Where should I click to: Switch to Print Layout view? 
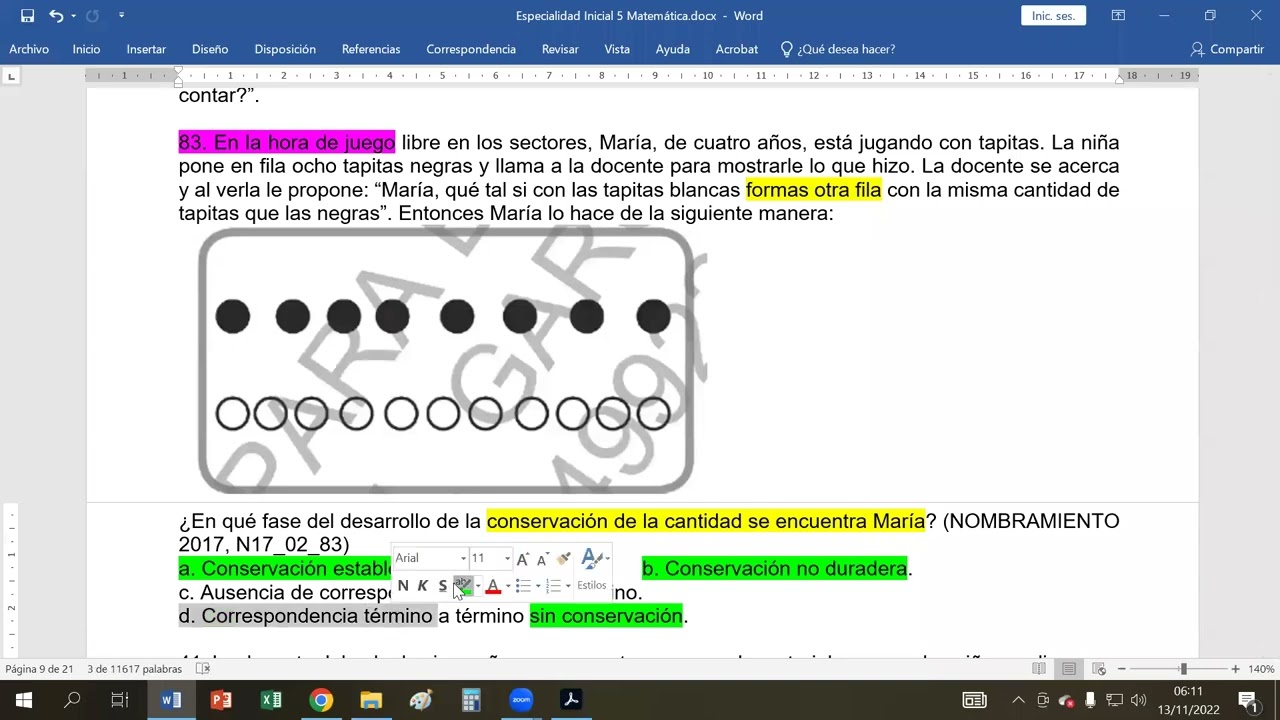[1069, 669]
